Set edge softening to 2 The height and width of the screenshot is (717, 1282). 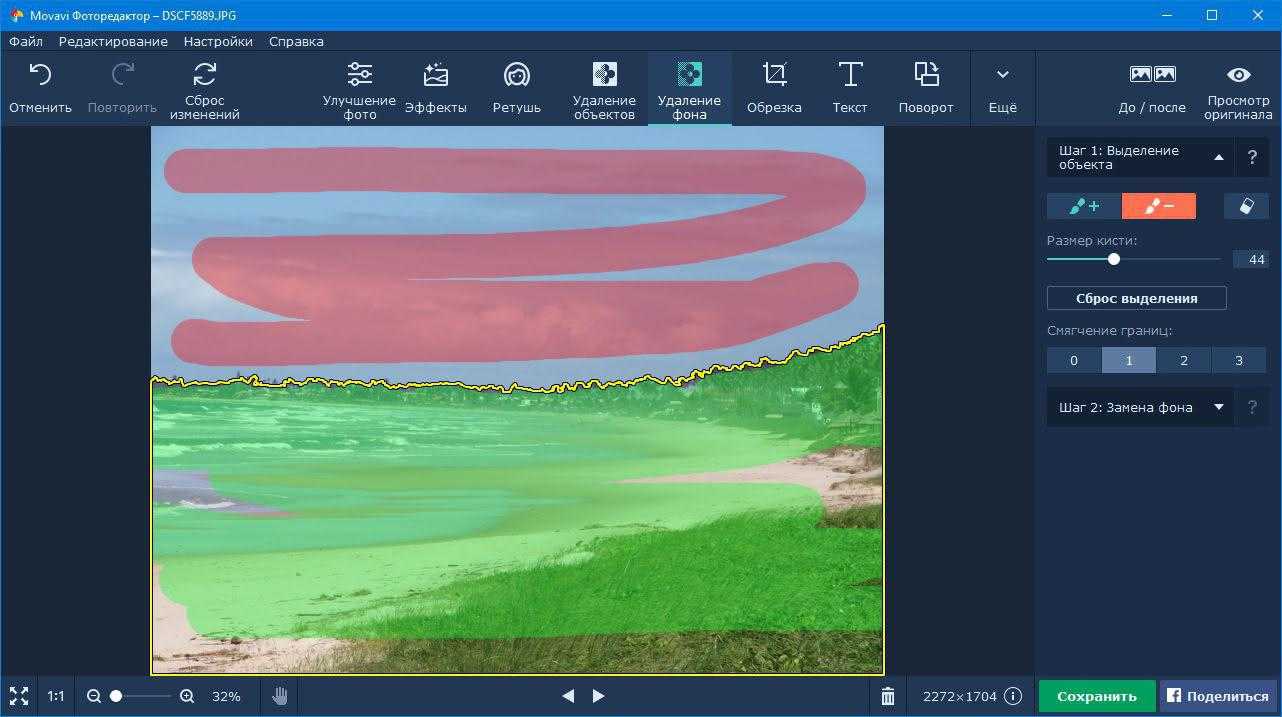(1184, 360)
